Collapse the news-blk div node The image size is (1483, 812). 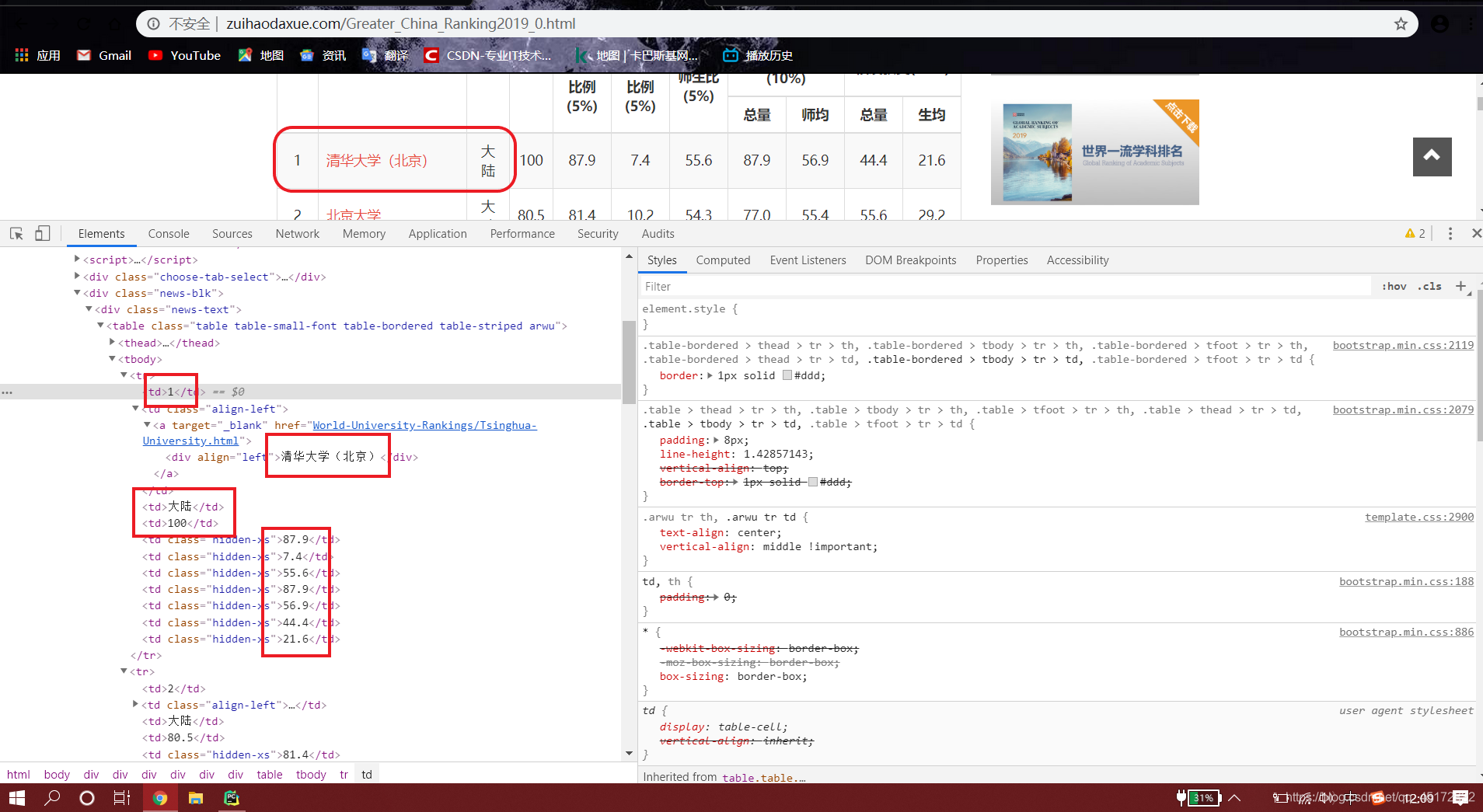tap(77, 293)
